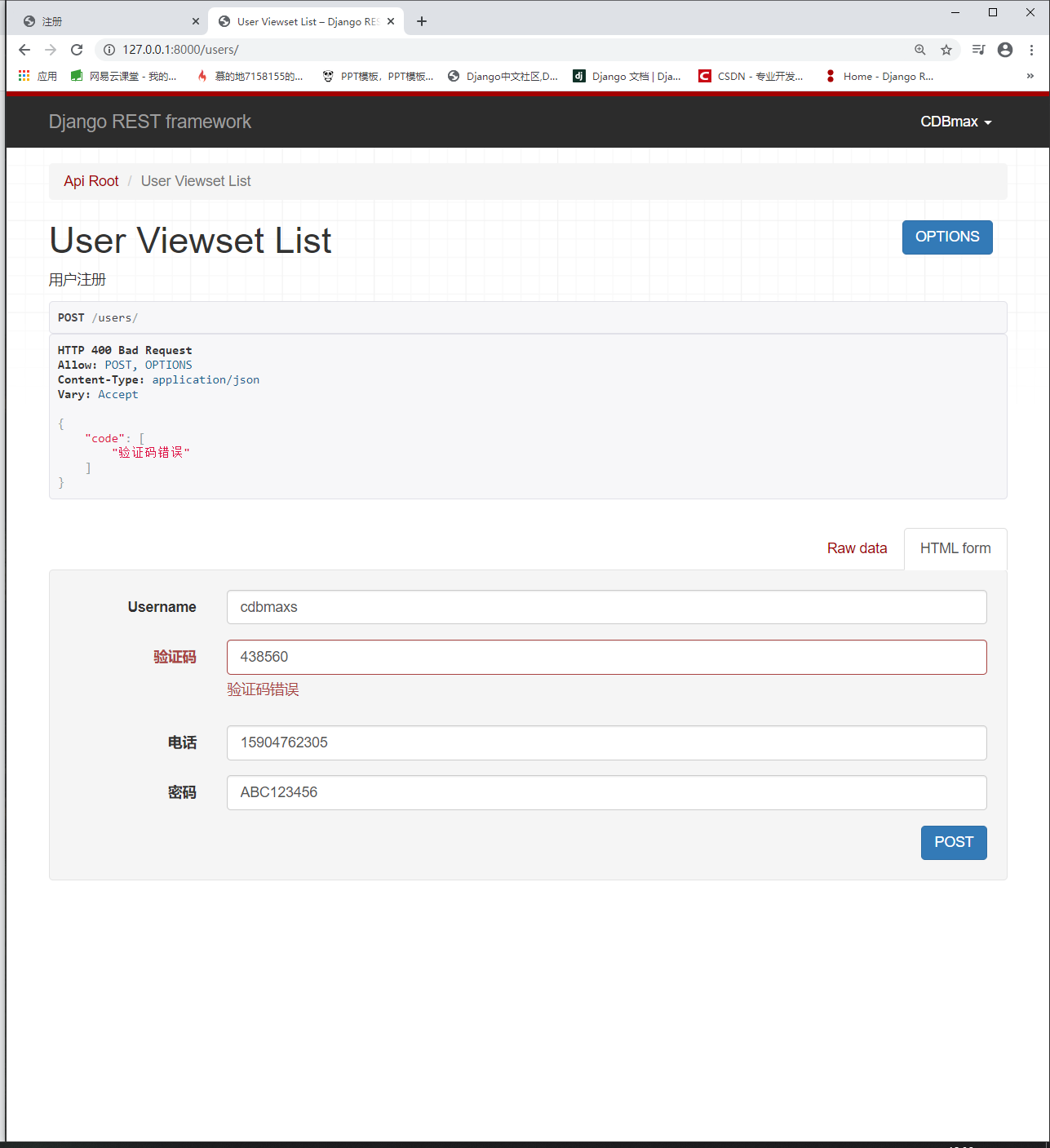1050x1148 pixels.
Task: Go to Api Root breadcrumb
Action: pyautogui.click(x=91, y=181)
